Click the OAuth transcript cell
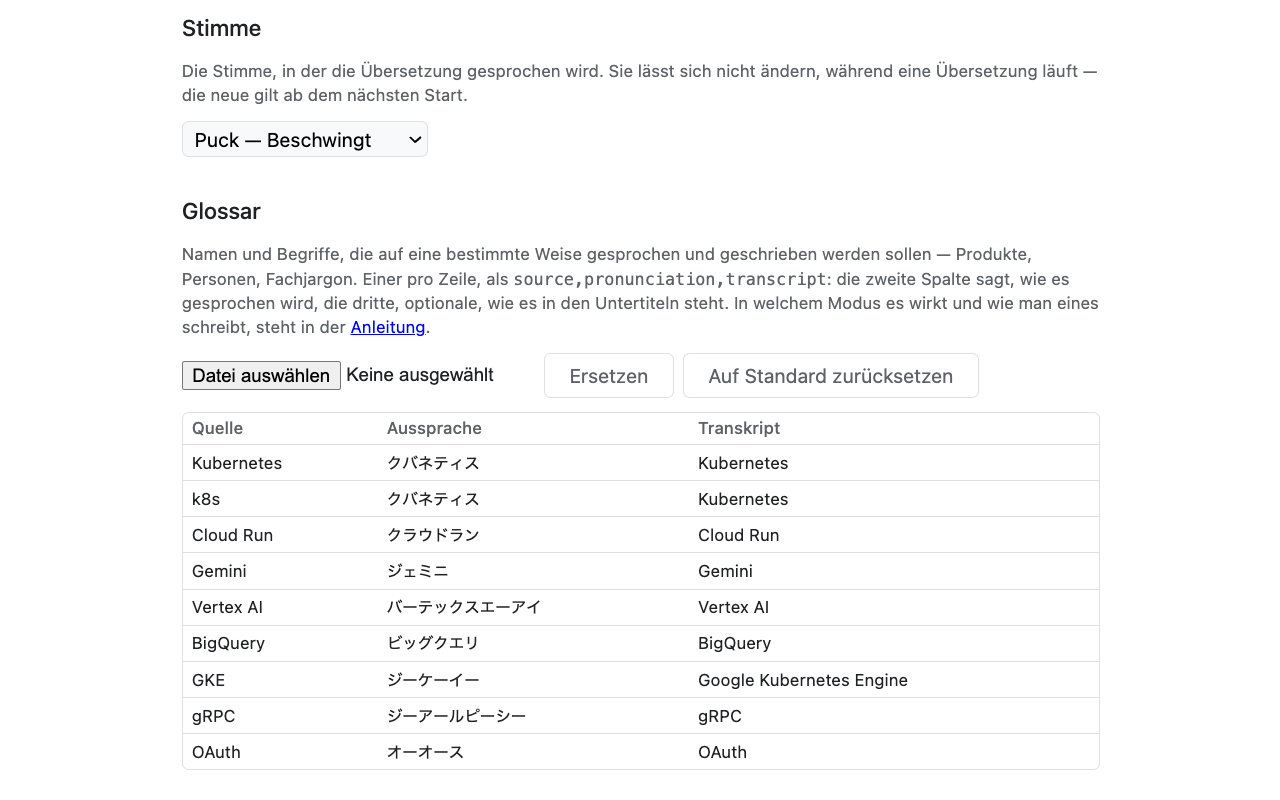1280x800 pixels. 894,752
